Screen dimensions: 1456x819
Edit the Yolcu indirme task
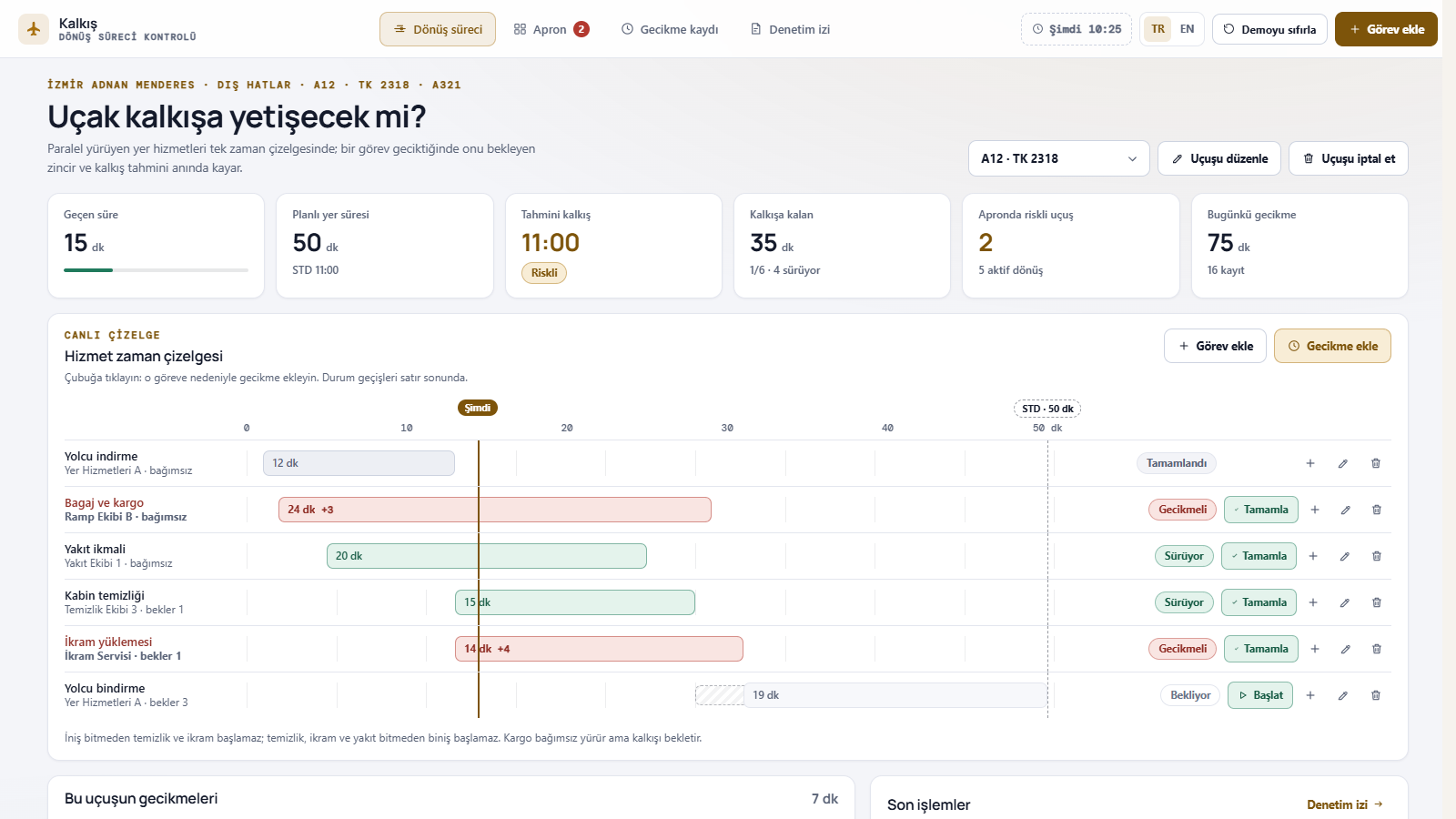(x=1343, y=463)
